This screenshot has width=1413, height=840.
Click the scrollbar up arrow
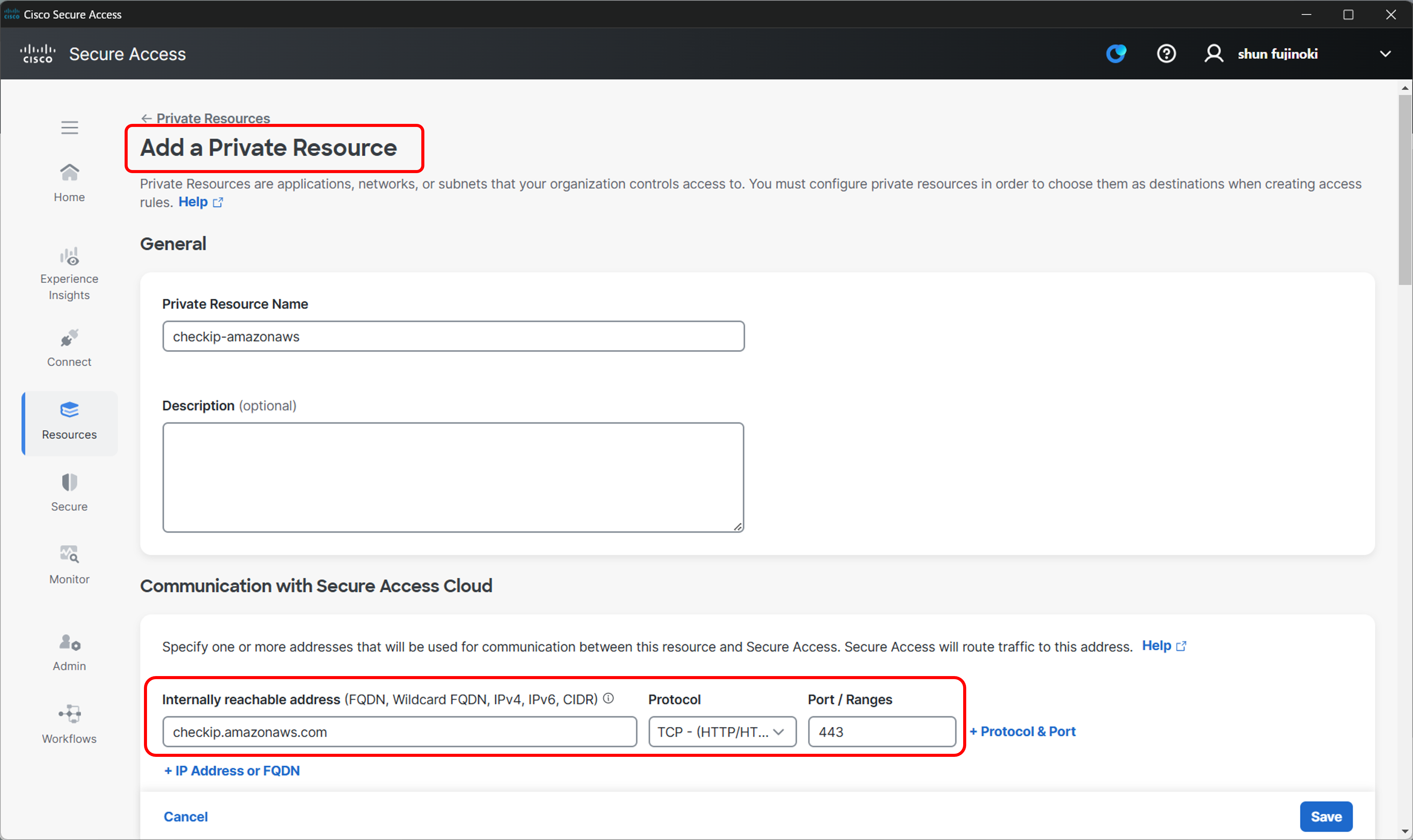pyautogui.click(x=1405, y=88)
